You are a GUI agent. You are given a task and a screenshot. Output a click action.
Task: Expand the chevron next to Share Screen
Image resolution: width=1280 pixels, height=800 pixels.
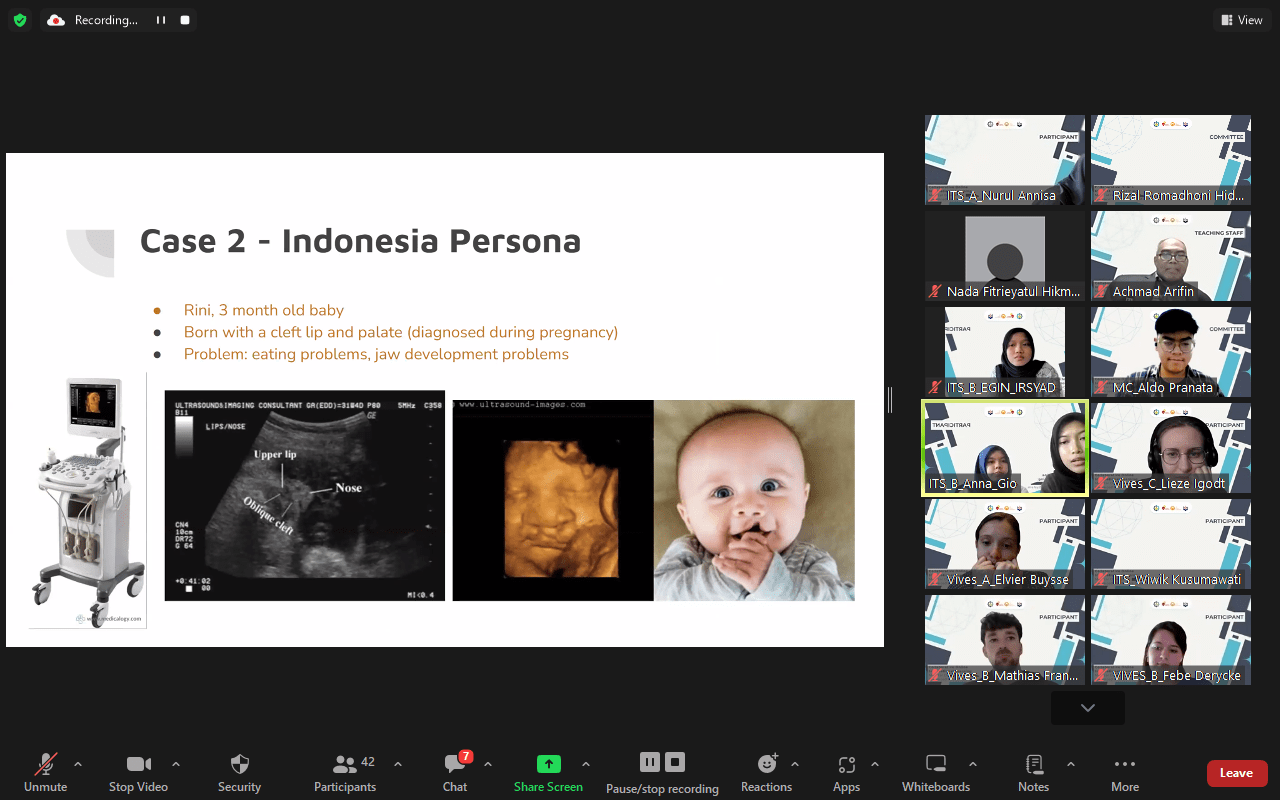[x=586, y=765]
